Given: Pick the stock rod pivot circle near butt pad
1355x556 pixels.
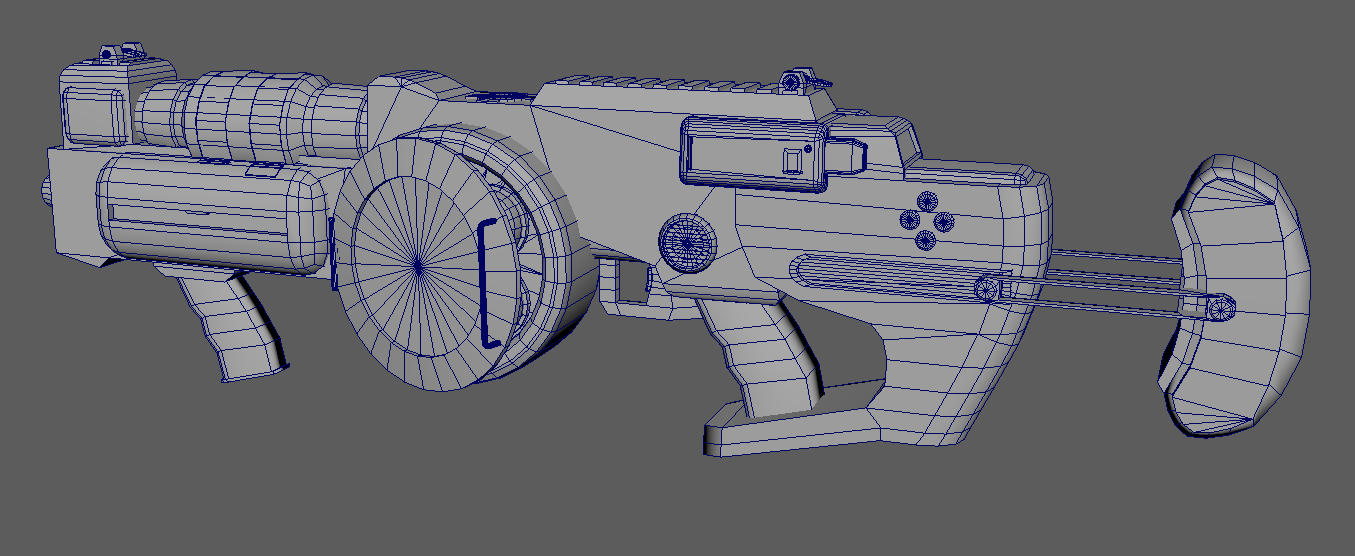Looking at the screenshot, I should point(1219,309).
